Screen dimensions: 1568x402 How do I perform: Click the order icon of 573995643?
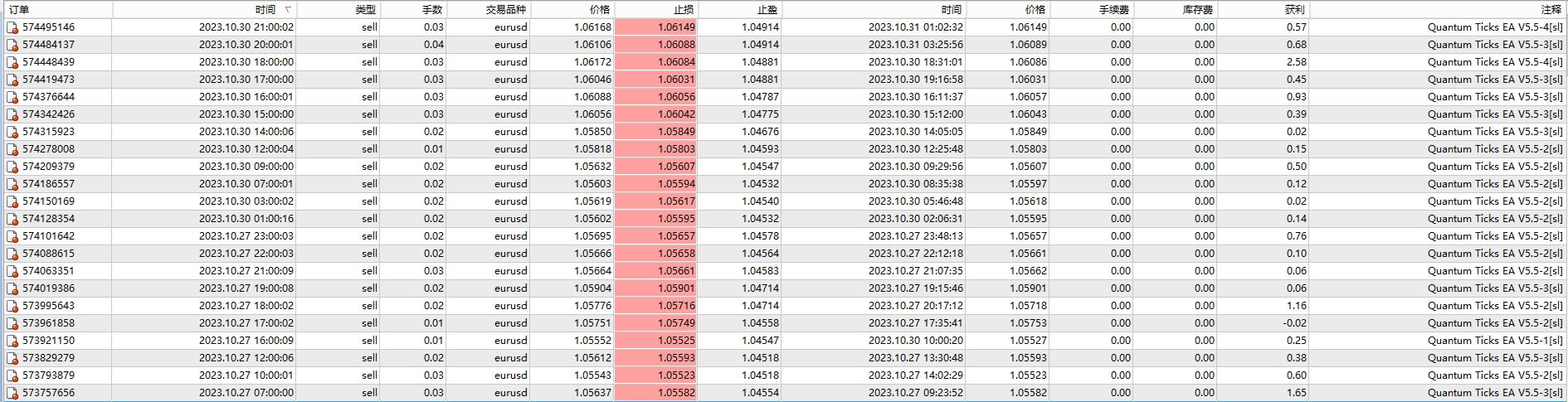12,306
